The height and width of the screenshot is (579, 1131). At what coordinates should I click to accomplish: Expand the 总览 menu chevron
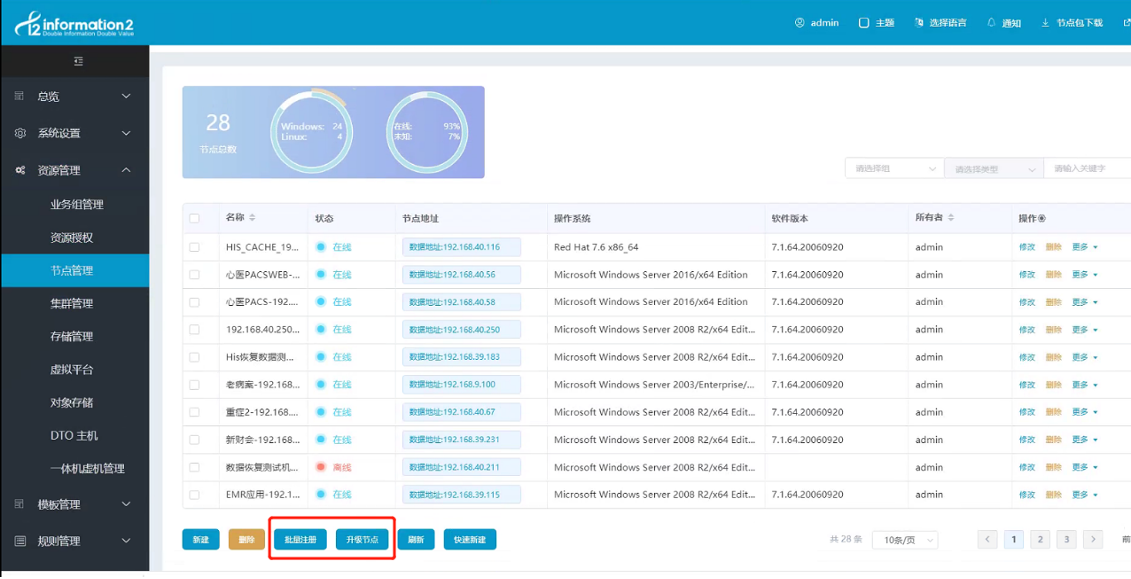(126, 96)
